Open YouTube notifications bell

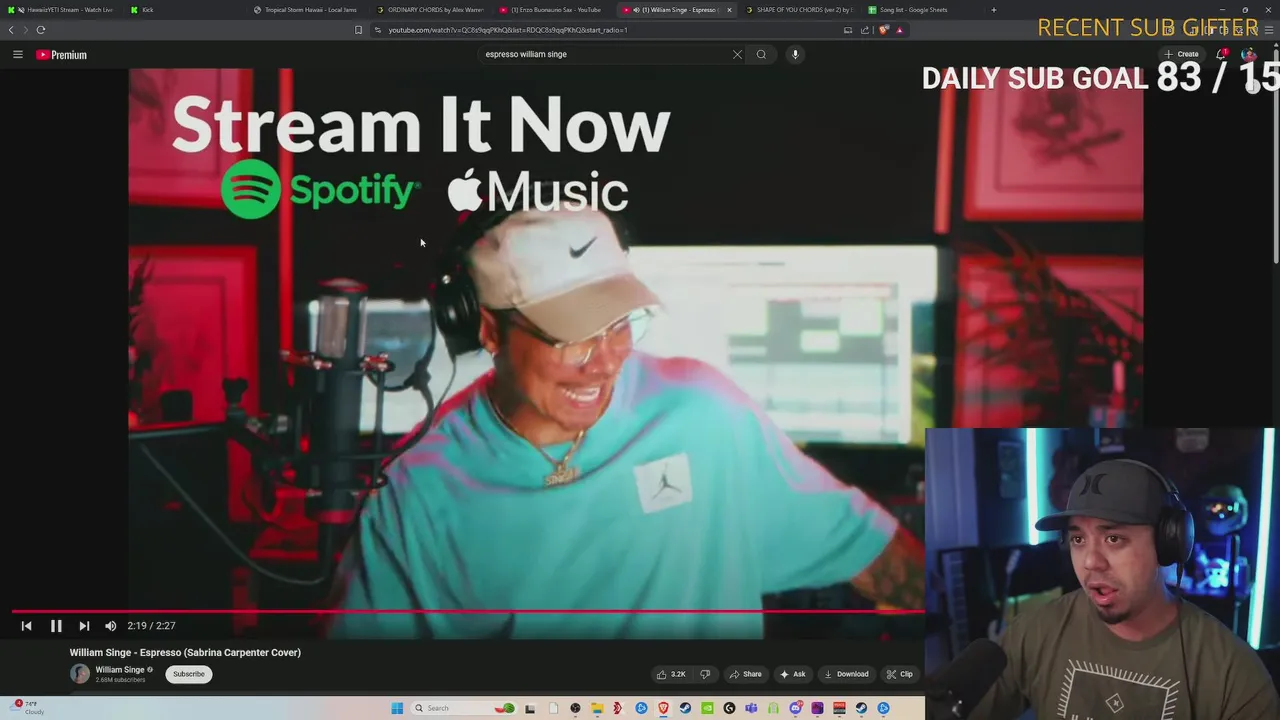1221,54
